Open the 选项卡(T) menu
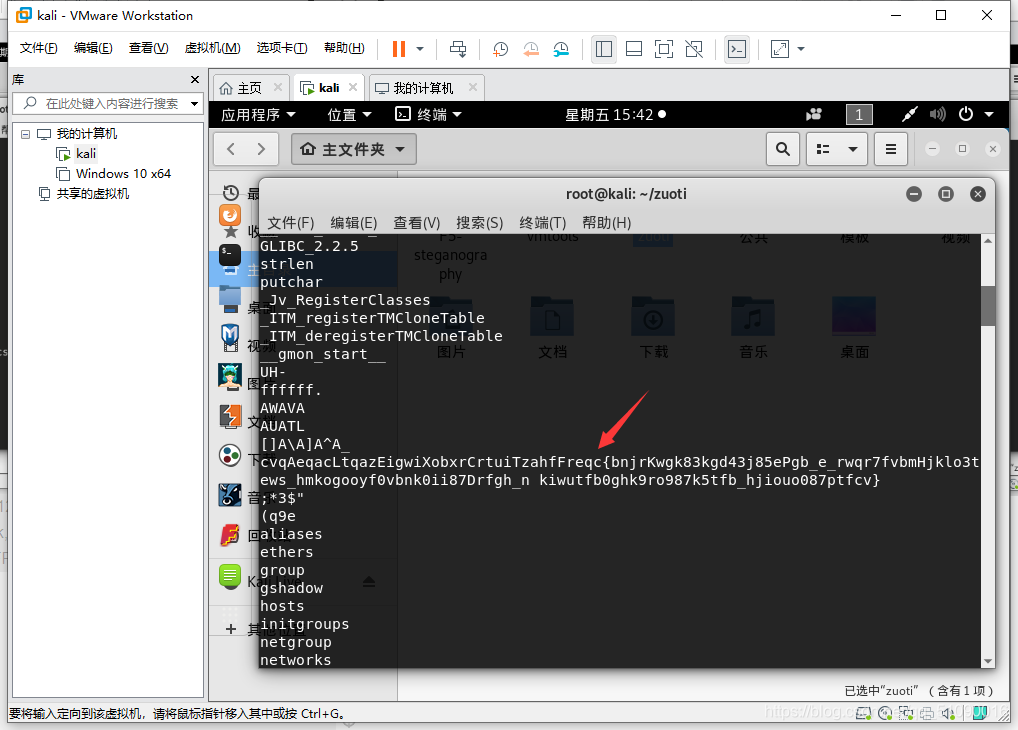1018x730 pixels. 282,48
